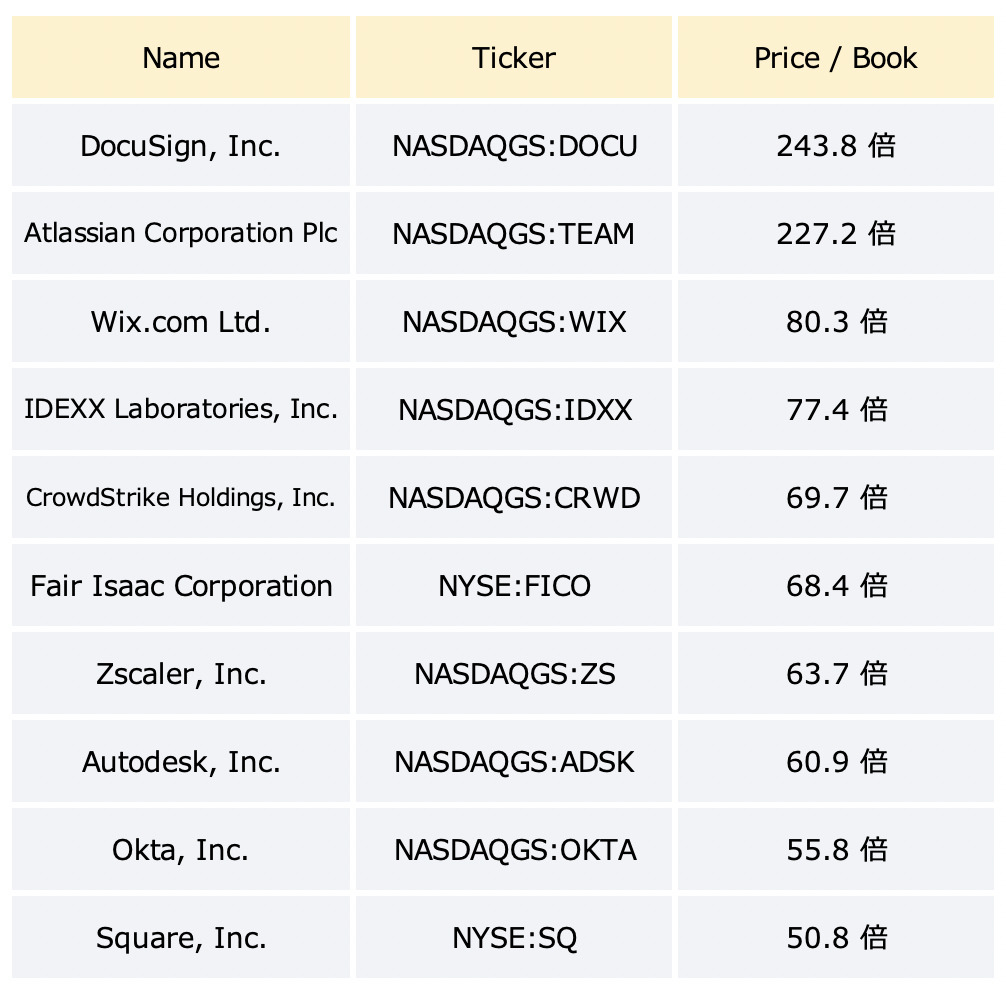Select the IDEXX Laboratories, Inc. cell
Image resolution: width=1006 pixels, height=992 pixels.
click(x=181, y=409)
